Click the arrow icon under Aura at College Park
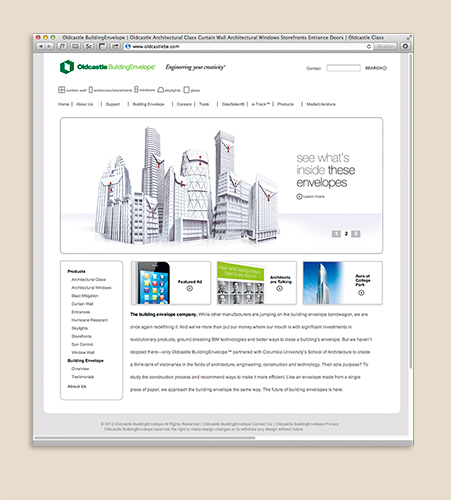The width and height of the screenshot is (451, 500). pyautogui.click(x=361, y=293)
